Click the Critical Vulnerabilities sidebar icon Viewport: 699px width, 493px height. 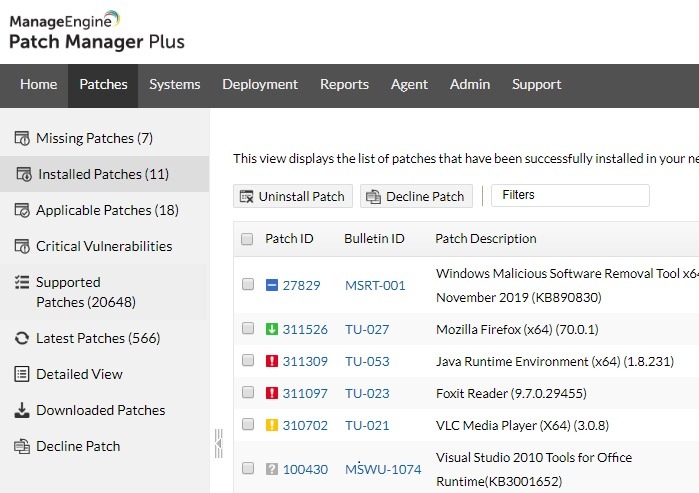(x=22, y=246)
